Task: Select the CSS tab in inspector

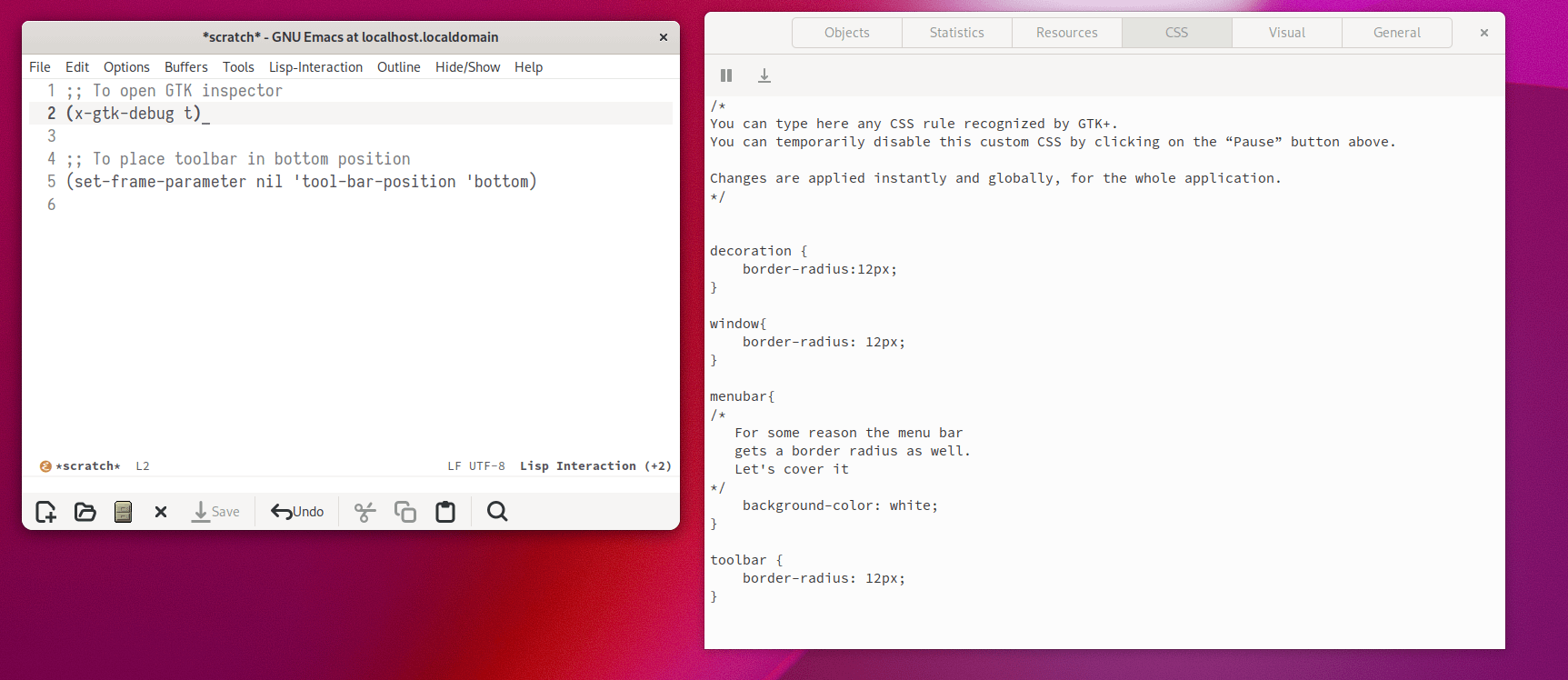Action: pos(1177,33)
